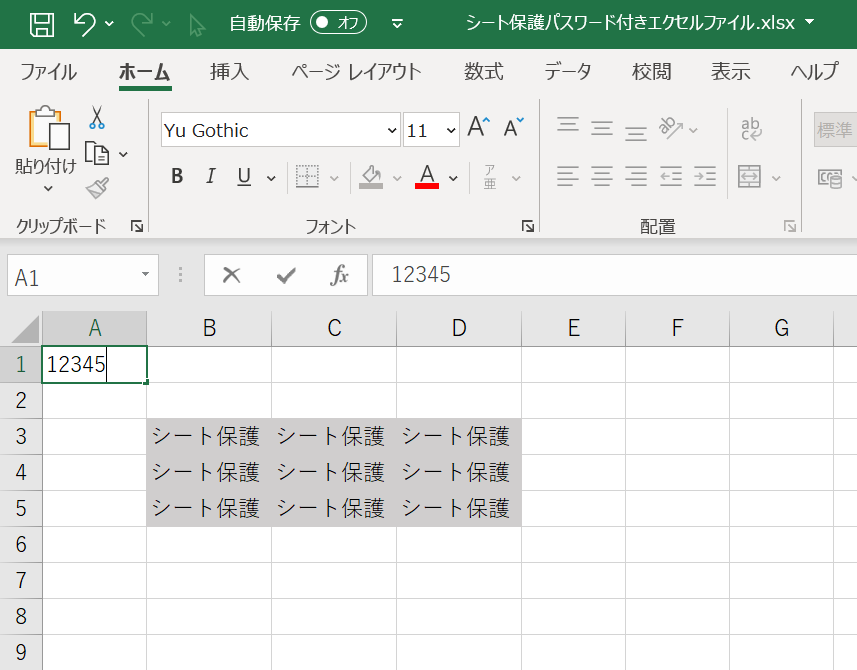Open the 配置 dialog launcher
Viewport: 857px width, 670px height.
click(x=789, y=226)
